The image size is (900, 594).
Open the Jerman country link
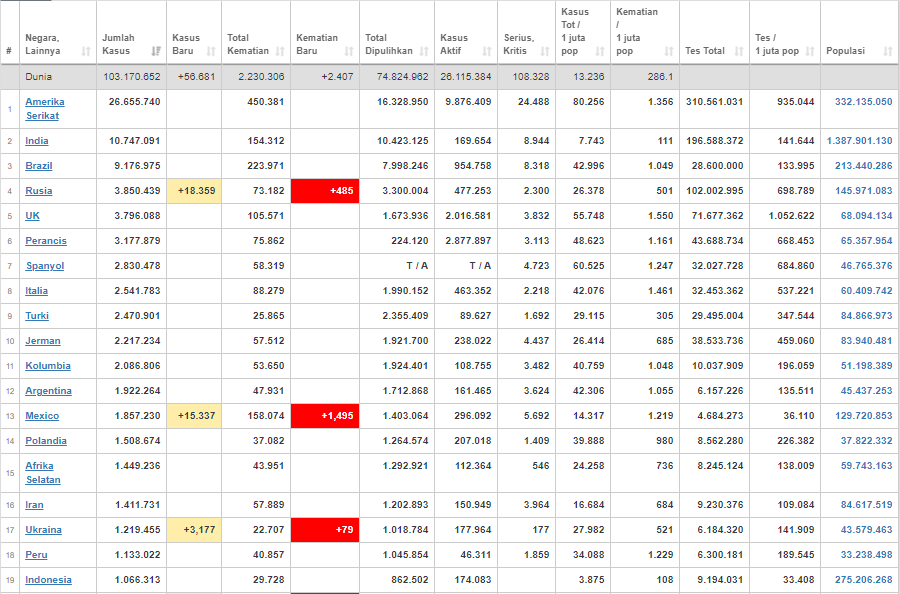tap(42, 340)
